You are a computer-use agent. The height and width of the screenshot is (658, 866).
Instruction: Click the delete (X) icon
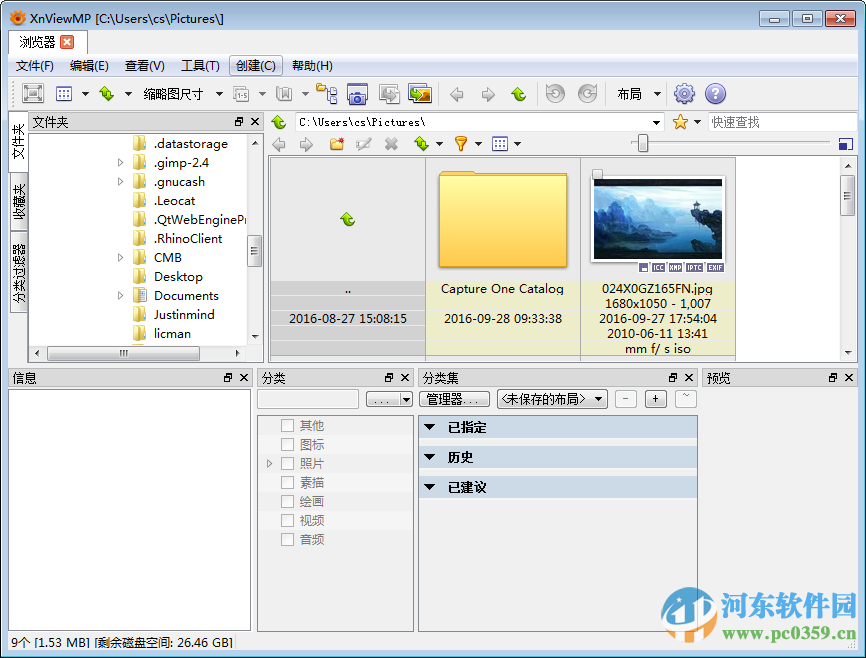(x=391, y=143)
